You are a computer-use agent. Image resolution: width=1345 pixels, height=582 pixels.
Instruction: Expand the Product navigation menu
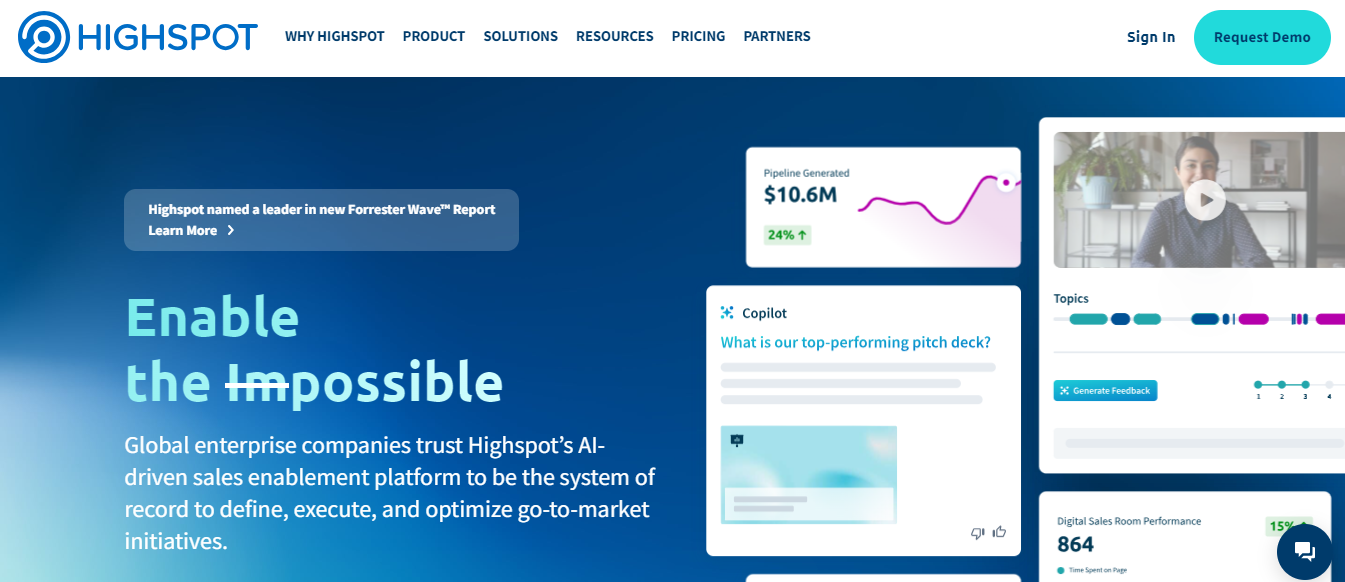[x=433, y=37]
